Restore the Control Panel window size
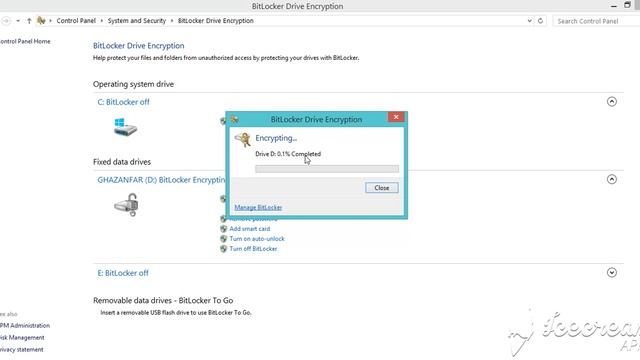Screen dimensions: 640x360 coord(627,5)
